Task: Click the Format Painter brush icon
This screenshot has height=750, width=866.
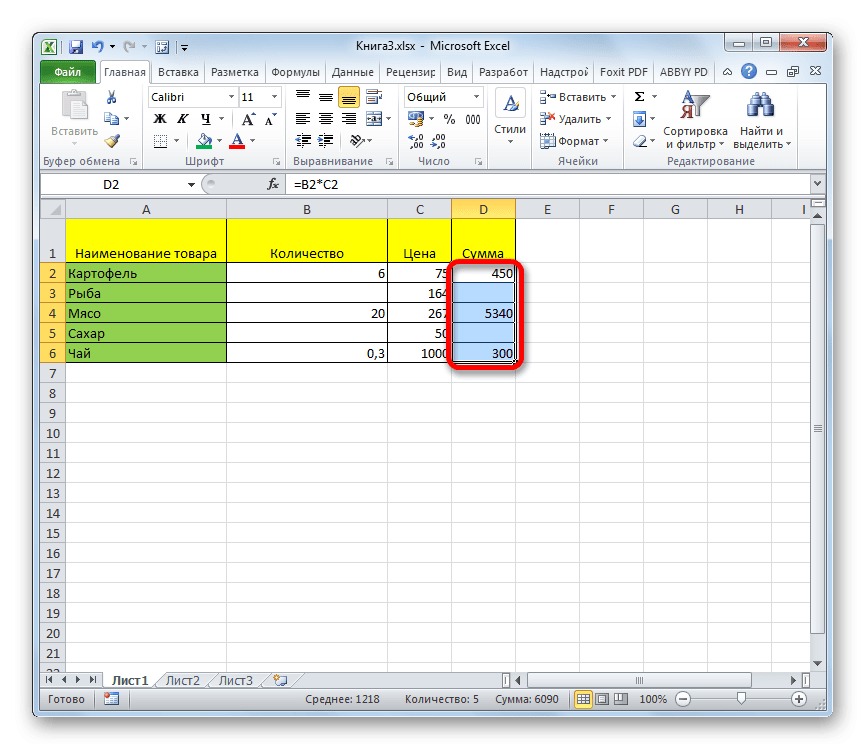Action: pos(112,141)
